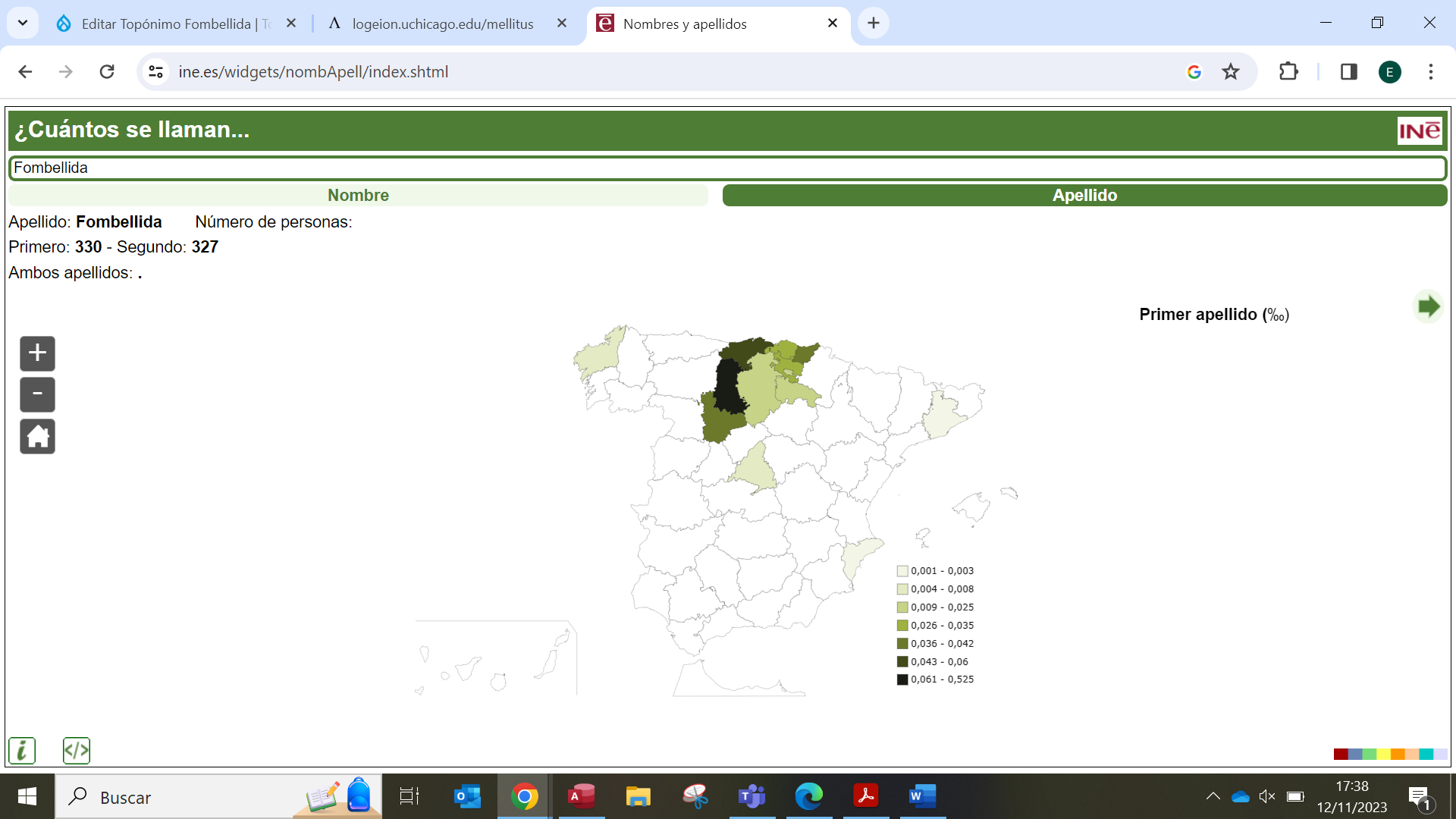
Task: Select the dark red color swatch
Action: (x=1340, y=754)
